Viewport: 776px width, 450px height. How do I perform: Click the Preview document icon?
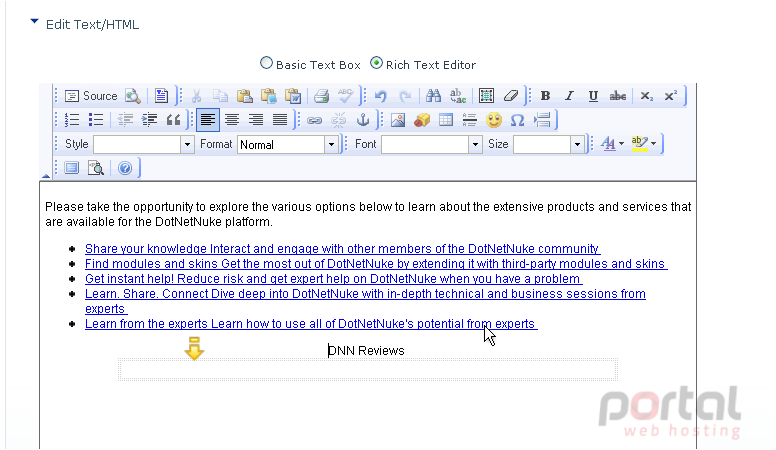coord(133,96)
